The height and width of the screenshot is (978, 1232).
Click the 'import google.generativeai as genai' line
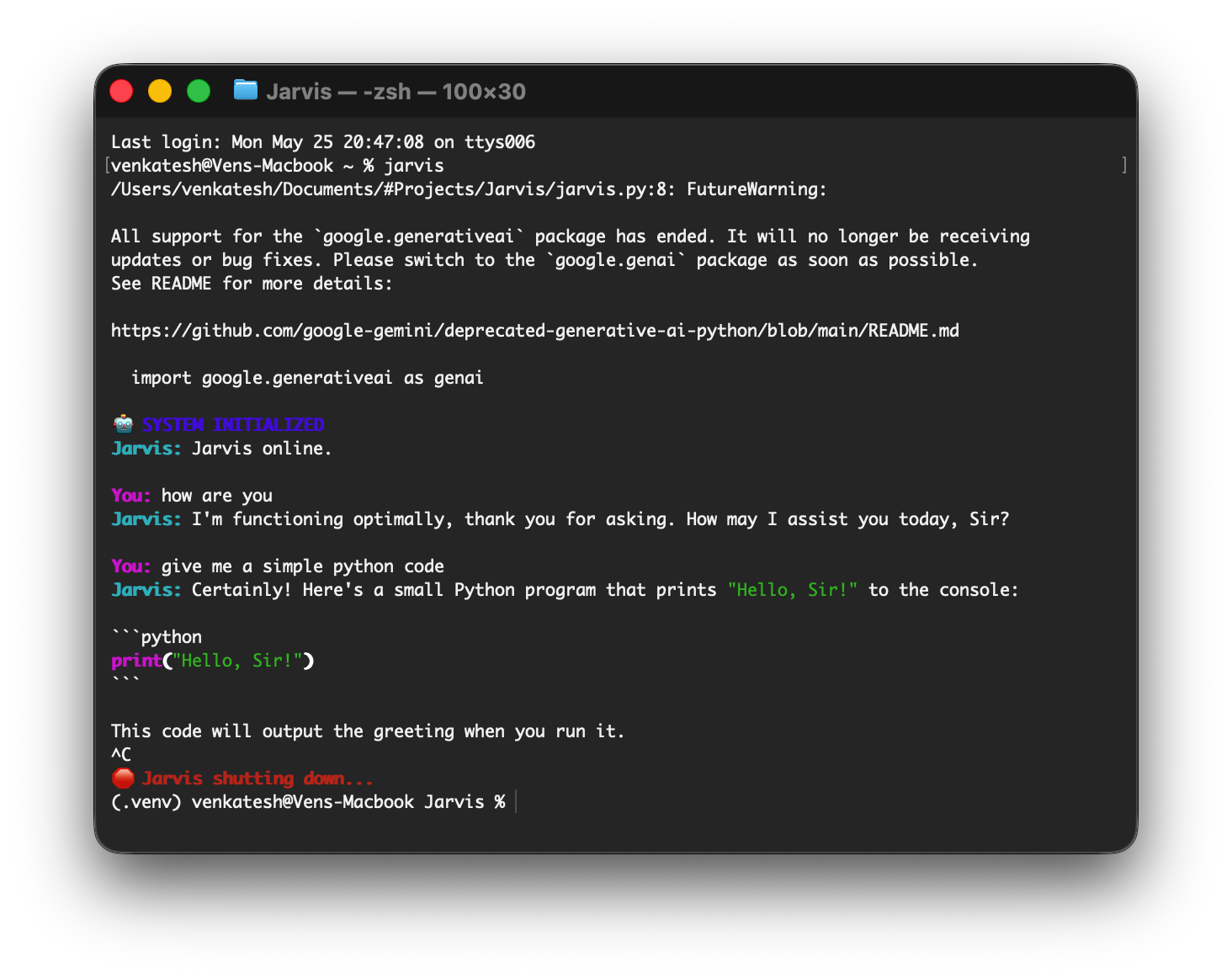coord(307,378)
